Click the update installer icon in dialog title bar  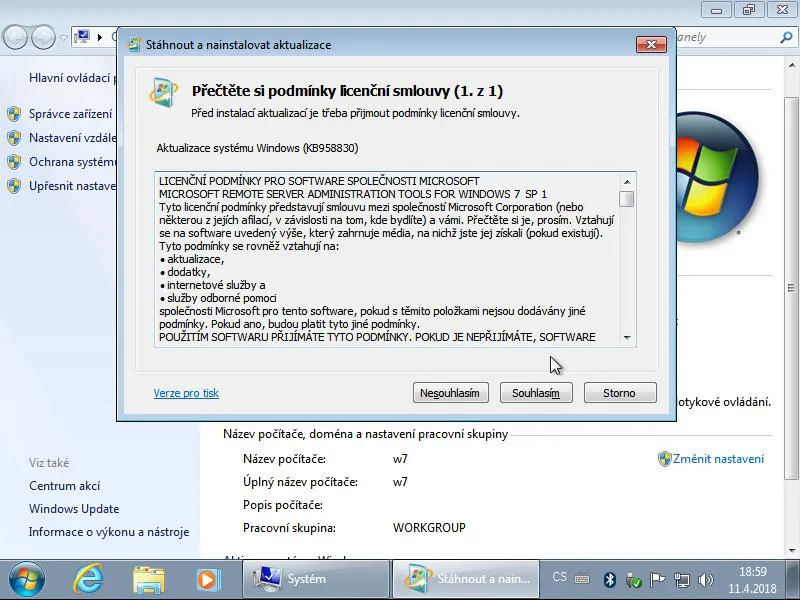point(134,45)
